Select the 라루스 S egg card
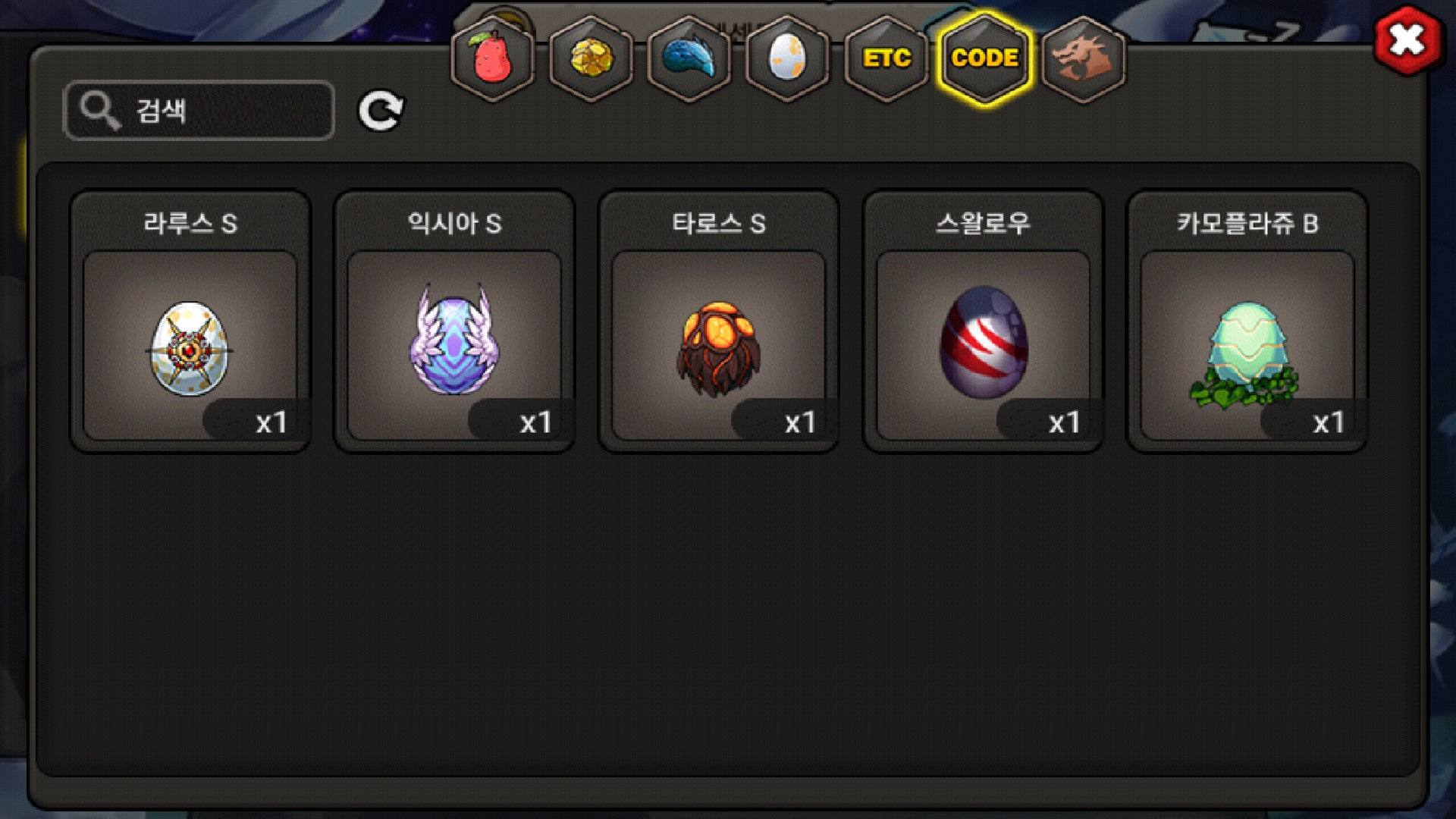The width and height of the screenshot is (1456, 819). click(190, 322)
